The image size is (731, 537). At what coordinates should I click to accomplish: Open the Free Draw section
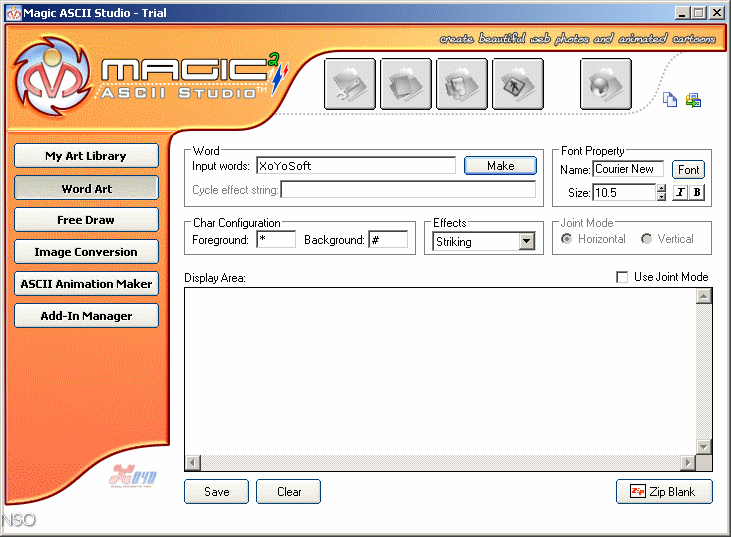[86, 220]
